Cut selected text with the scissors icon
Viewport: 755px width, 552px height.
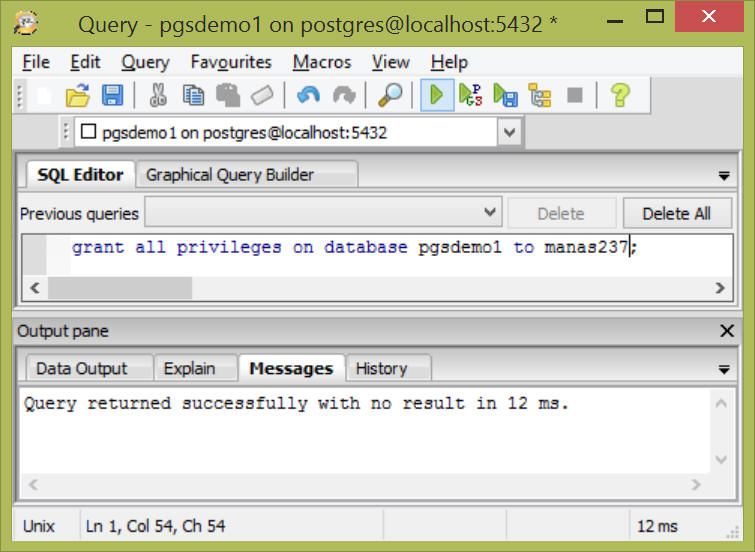158,95
